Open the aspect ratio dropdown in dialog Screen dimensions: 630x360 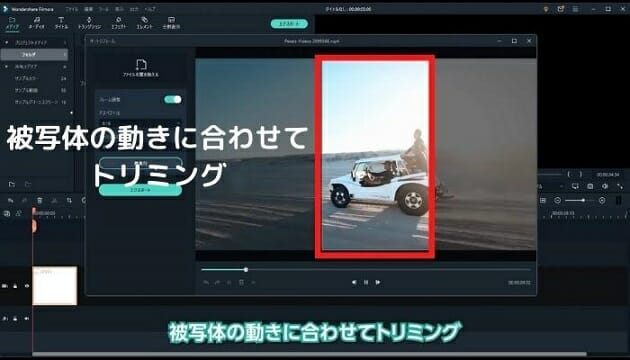pyautogui.click(x=140, y=123)
